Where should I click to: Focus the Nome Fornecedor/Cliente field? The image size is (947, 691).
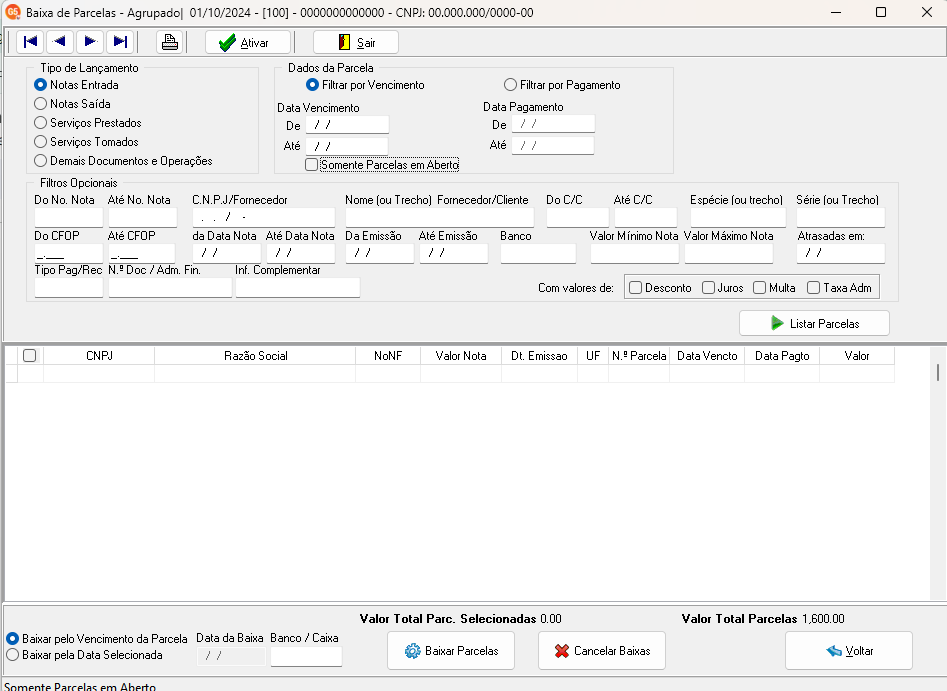click(440, 217)
